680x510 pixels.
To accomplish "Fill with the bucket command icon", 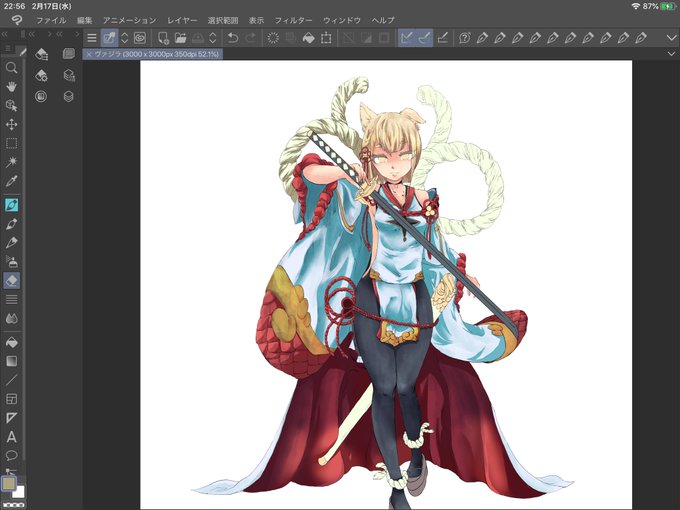I will (308, 38).
